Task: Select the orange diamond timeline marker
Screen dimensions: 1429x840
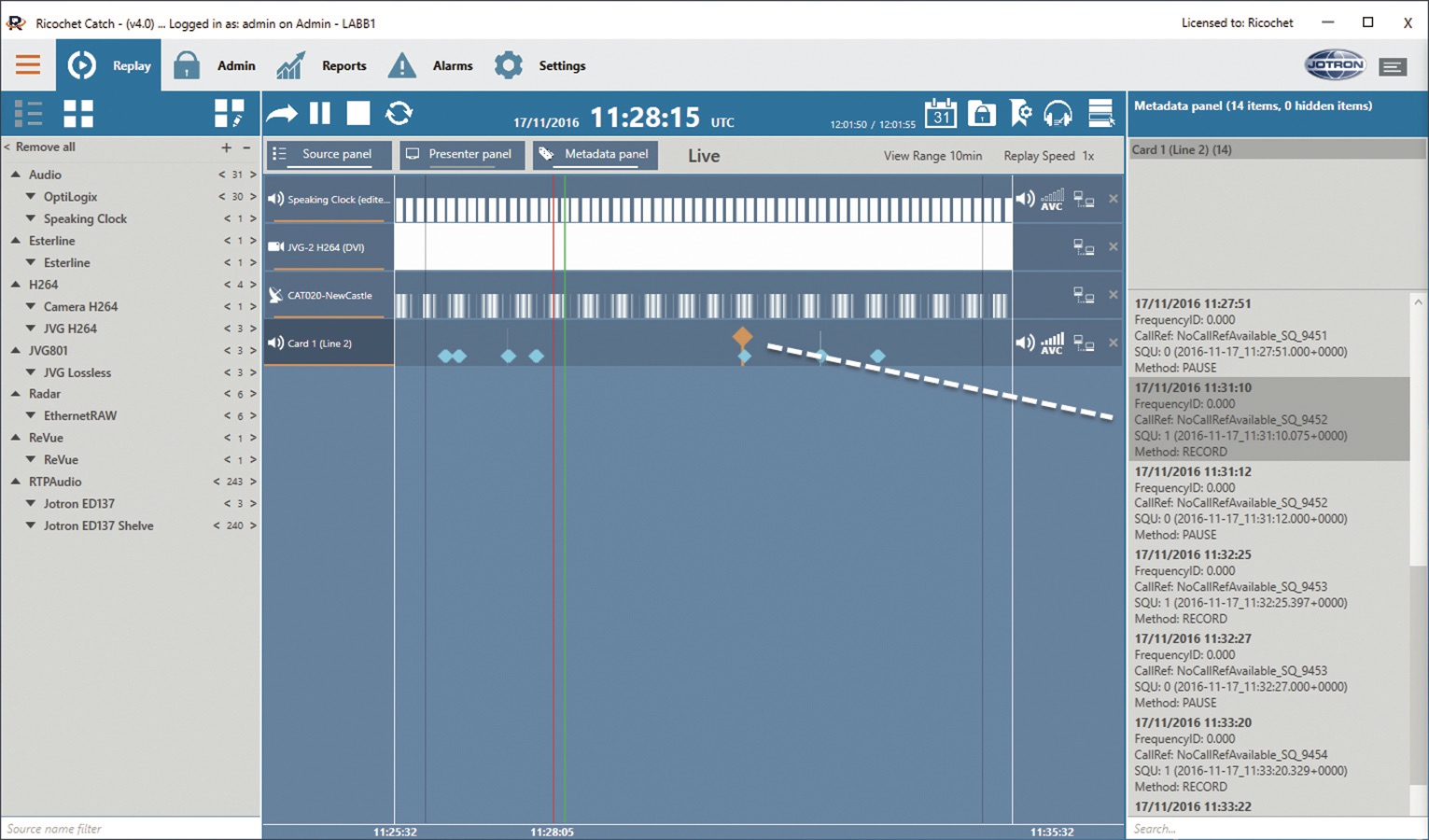Action: [x=742, y=336]
